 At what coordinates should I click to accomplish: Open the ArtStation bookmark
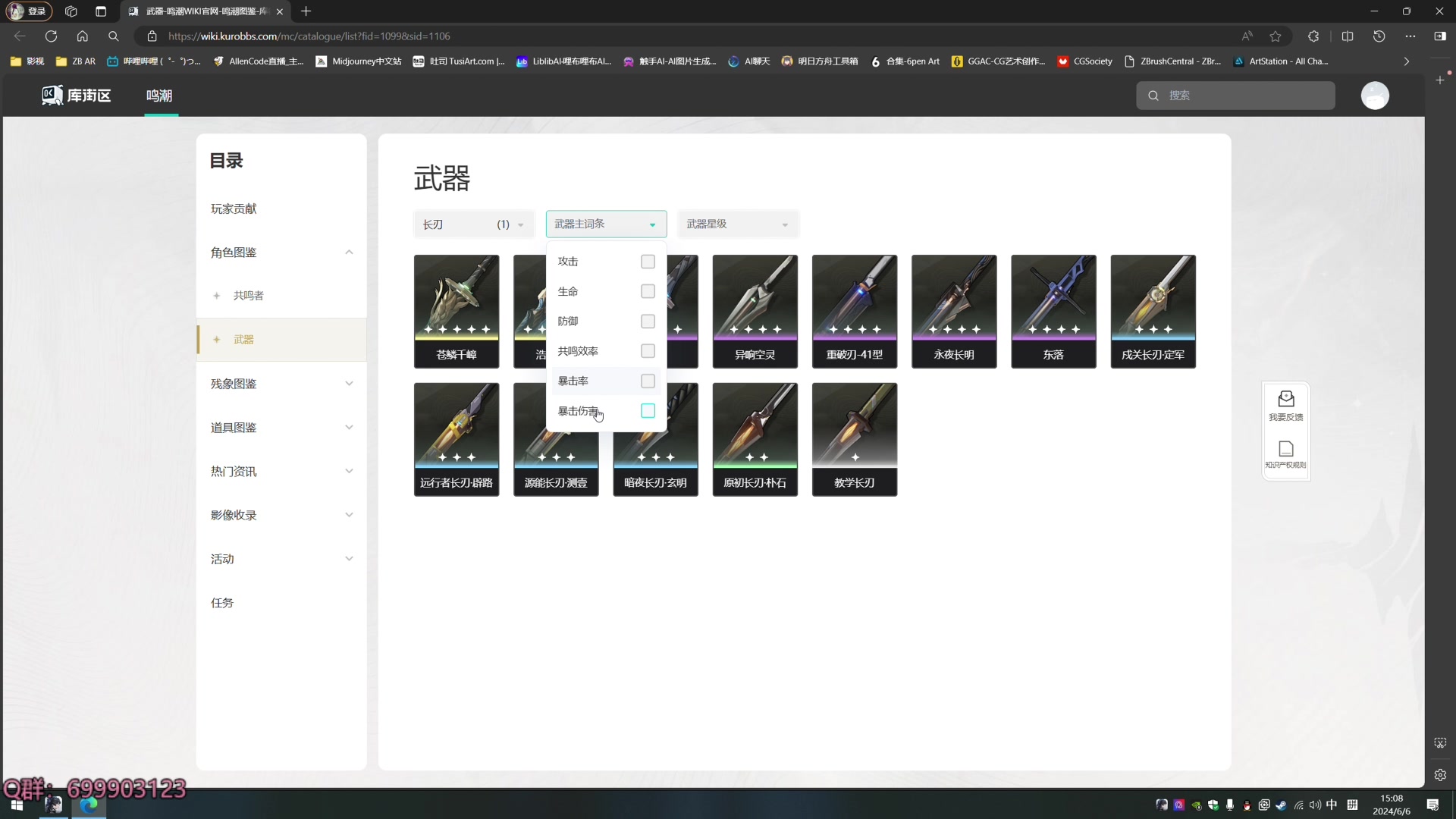click(x=1280, y=61)
